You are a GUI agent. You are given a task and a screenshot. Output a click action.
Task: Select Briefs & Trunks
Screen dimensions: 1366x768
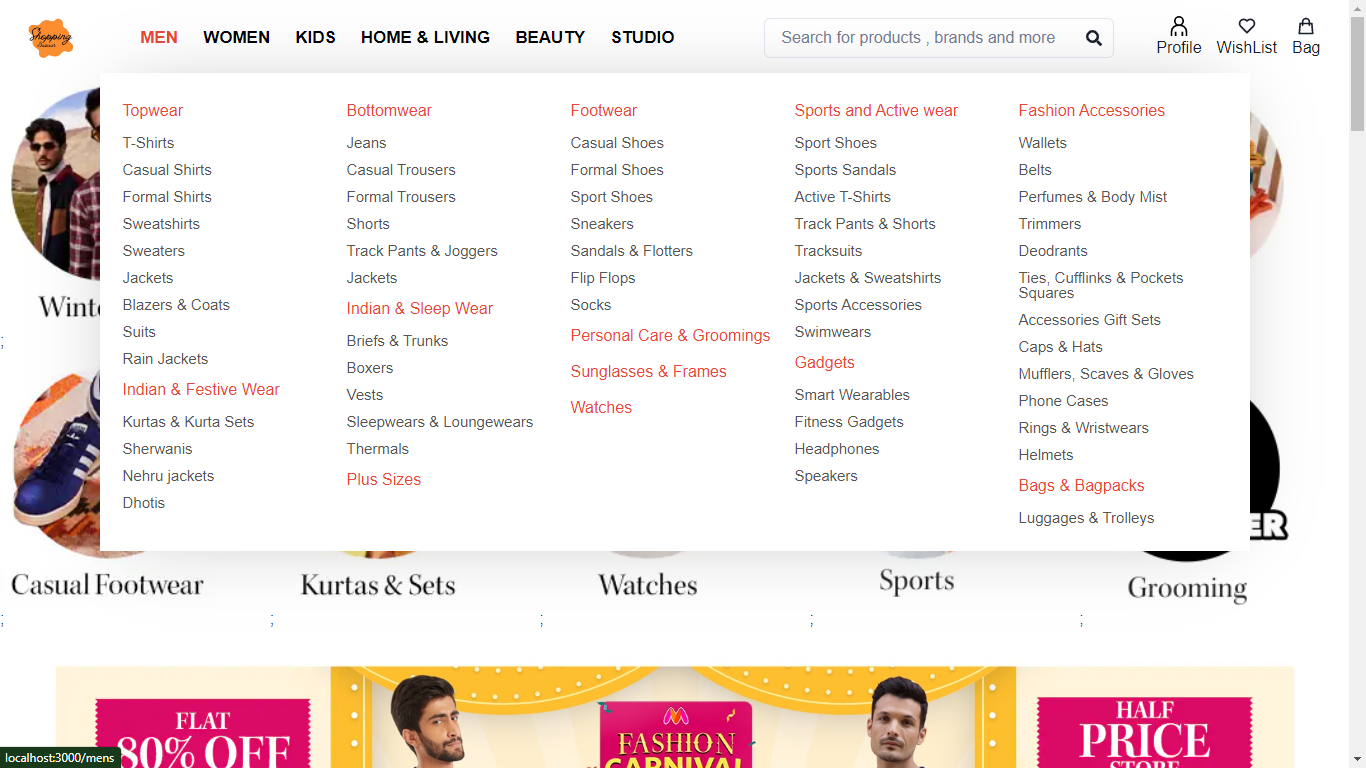pos(397,341)
